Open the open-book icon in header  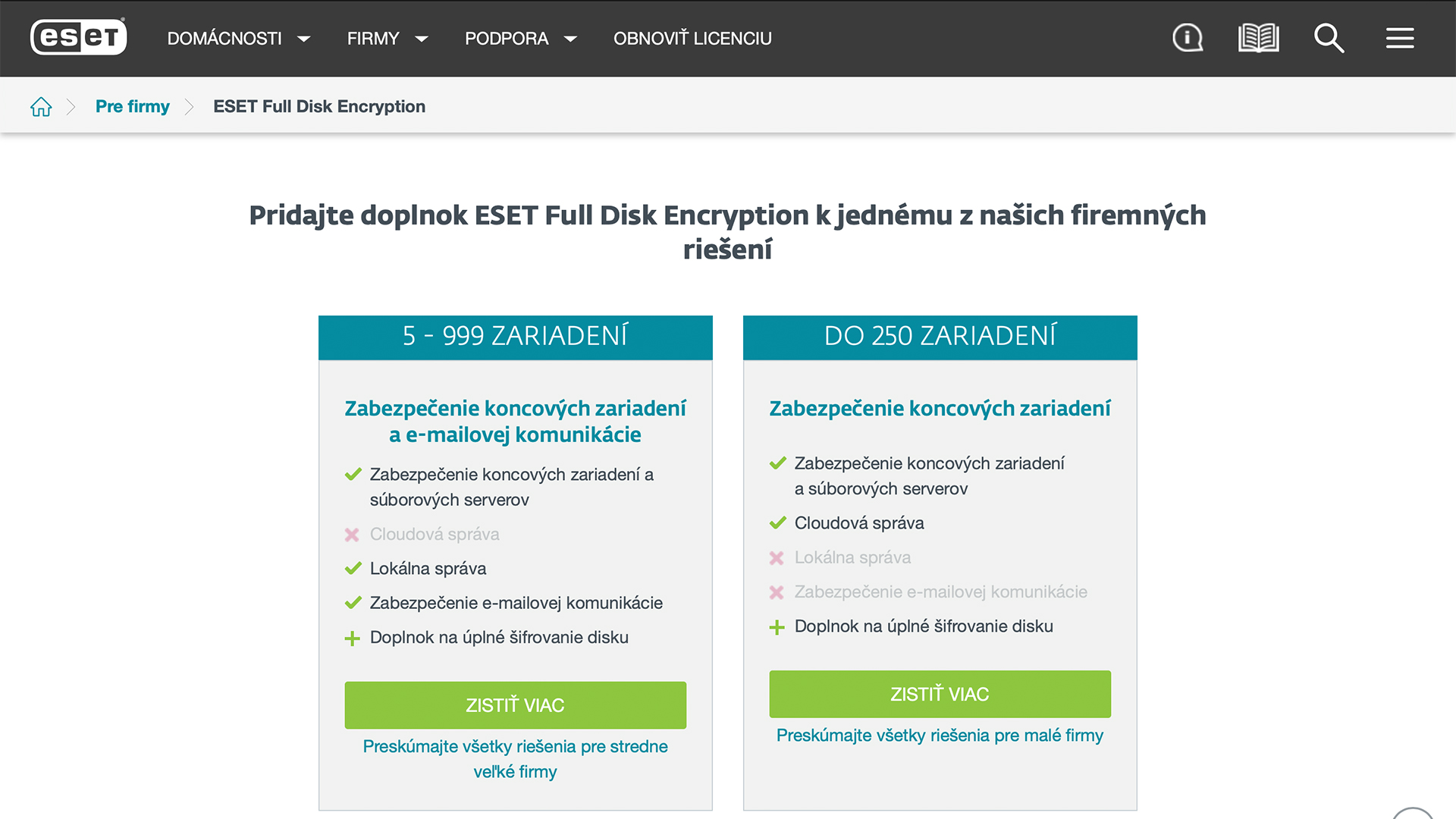point(1258,38)
